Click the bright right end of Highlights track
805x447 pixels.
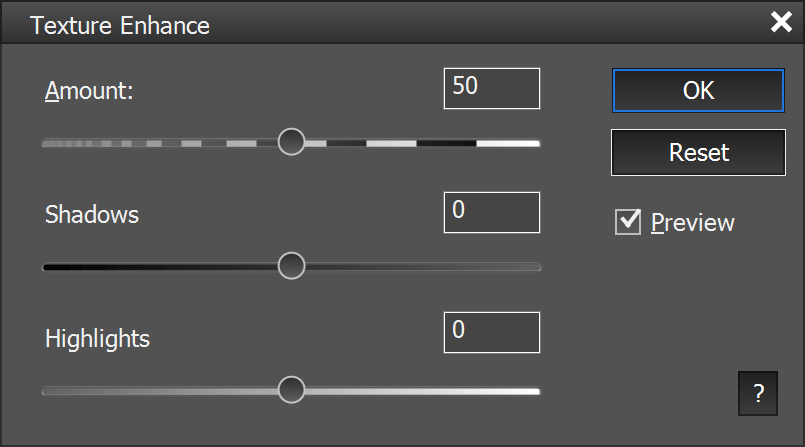click(x=525, y=391)
